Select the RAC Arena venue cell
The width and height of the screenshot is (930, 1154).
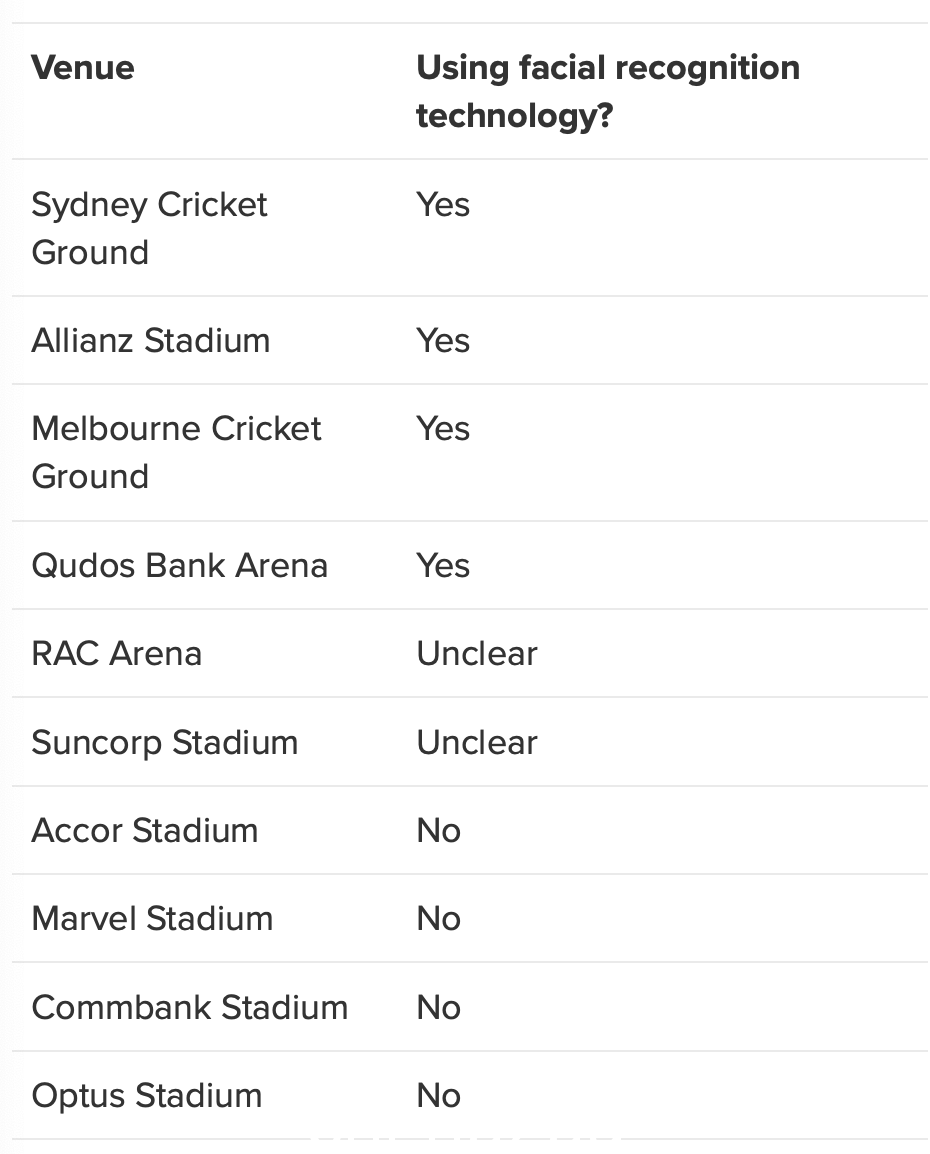point(116,654)
